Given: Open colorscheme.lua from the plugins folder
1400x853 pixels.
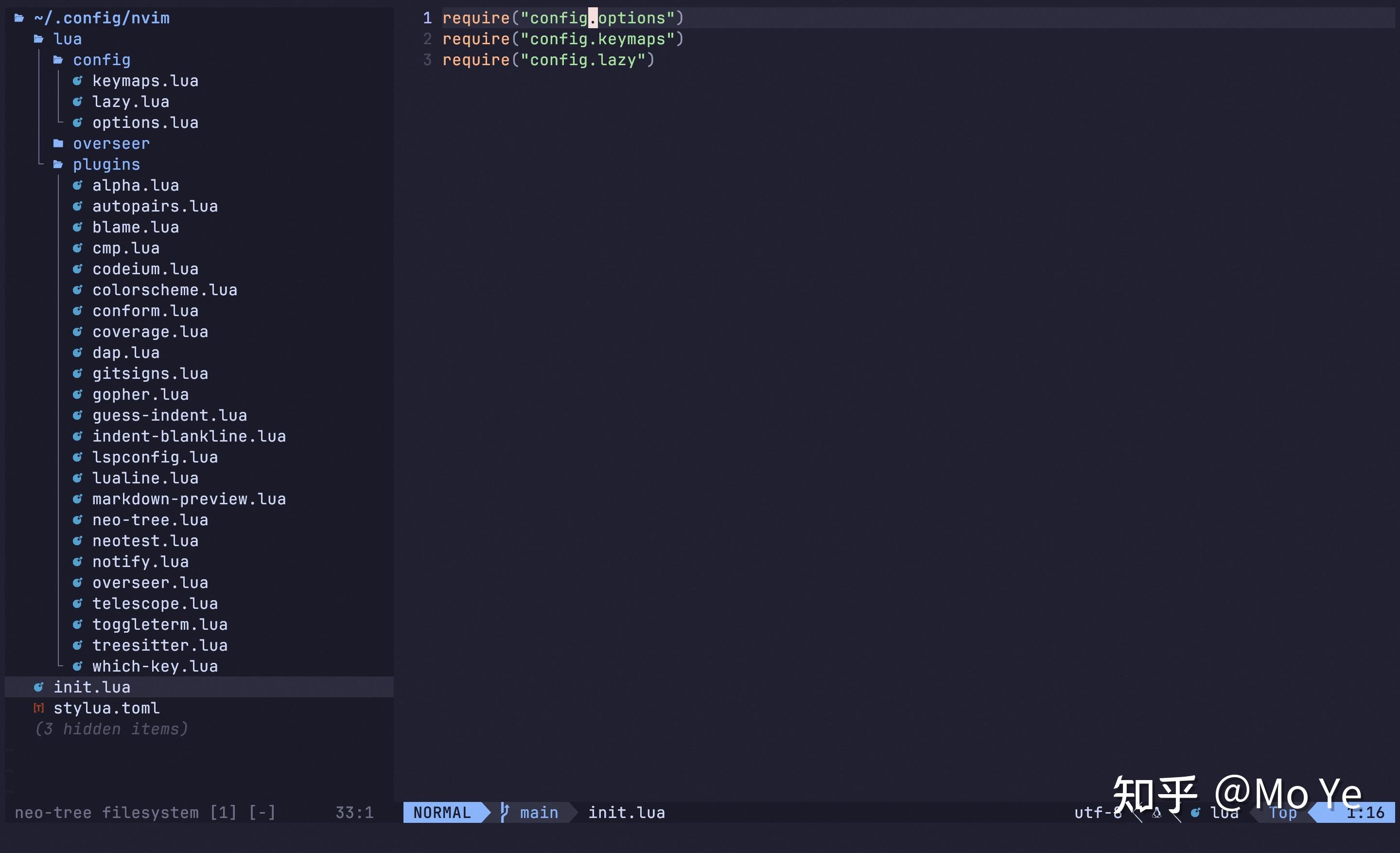Looking at the screenshot, I should pyautogui.click(x=165, y=290).
